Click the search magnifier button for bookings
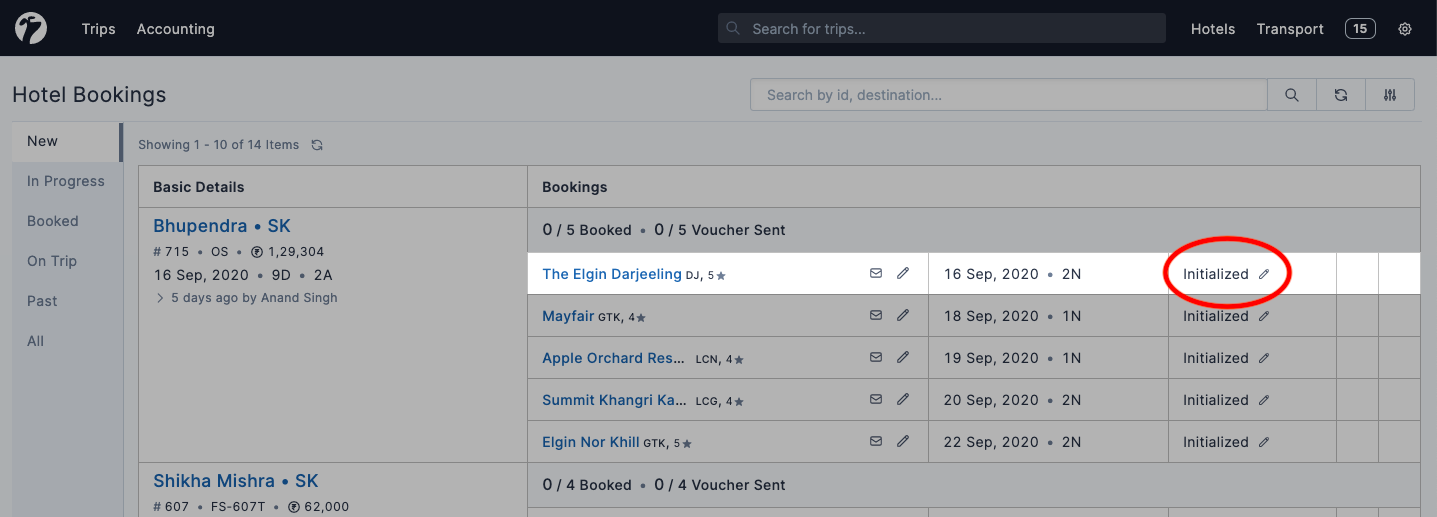1437x517 pixels. 1292,95
